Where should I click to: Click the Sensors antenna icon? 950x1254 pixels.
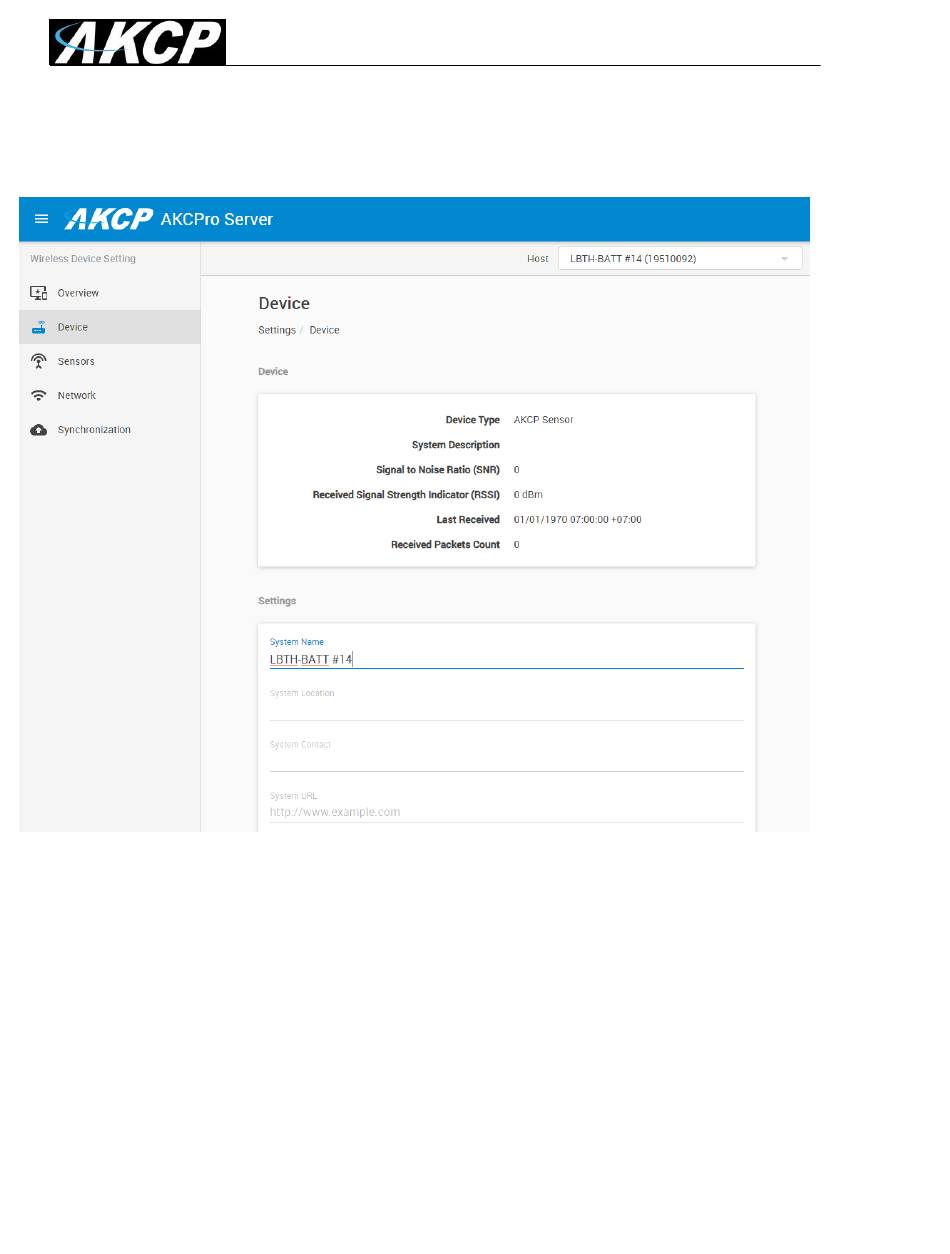(39, 361)
